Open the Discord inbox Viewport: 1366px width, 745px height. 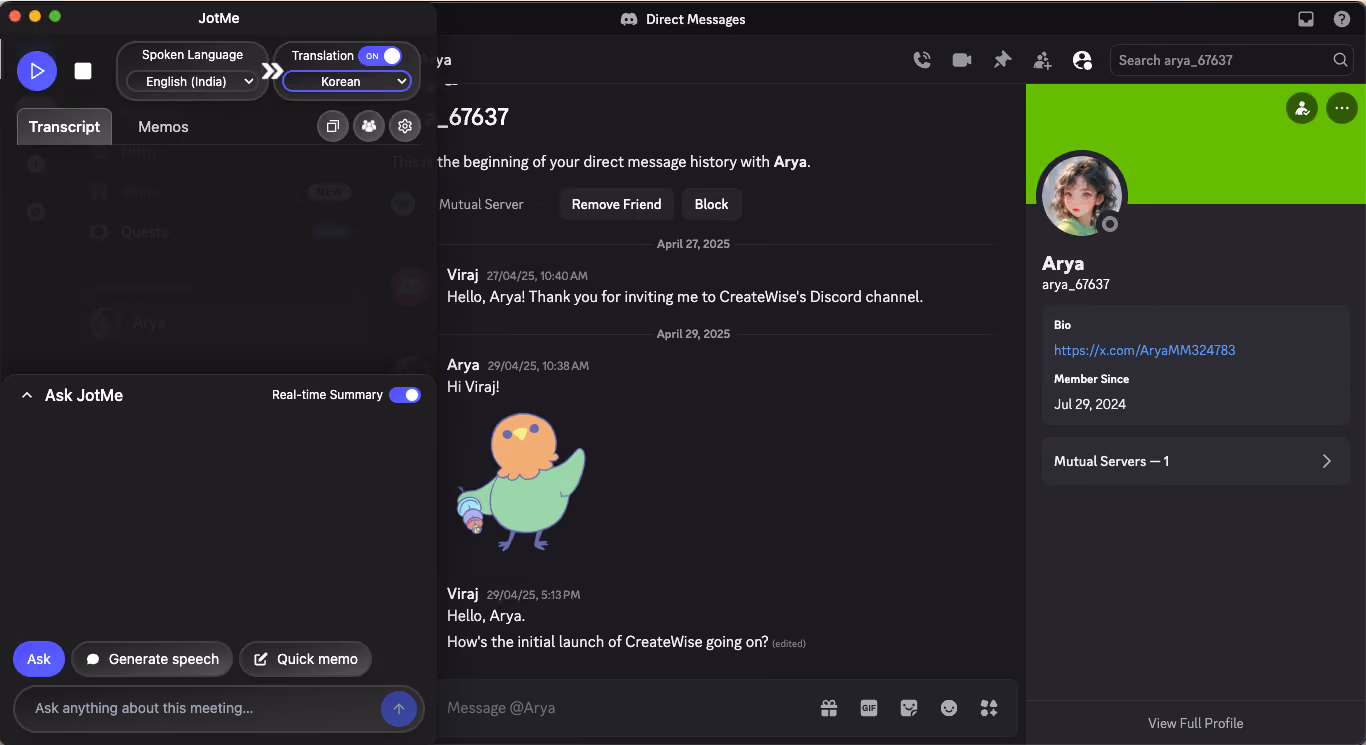[1305, 19]
